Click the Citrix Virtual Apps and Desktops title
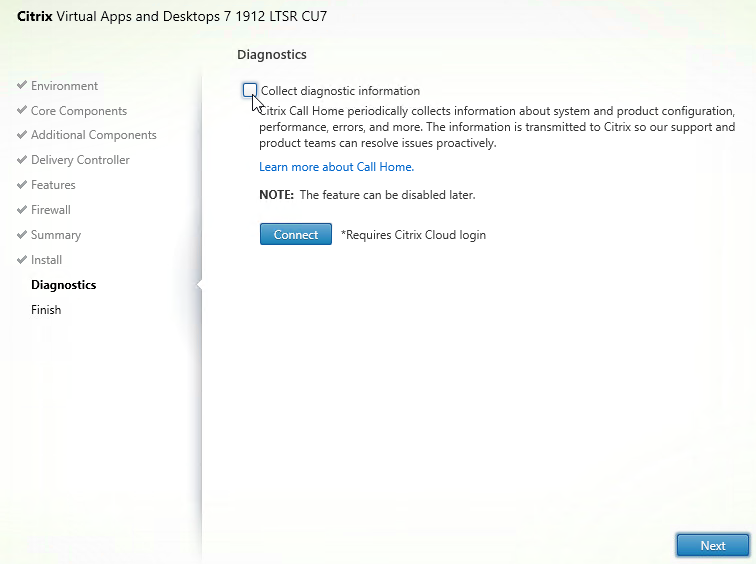Screen dimensions: 756x564 tap(172, 16)
